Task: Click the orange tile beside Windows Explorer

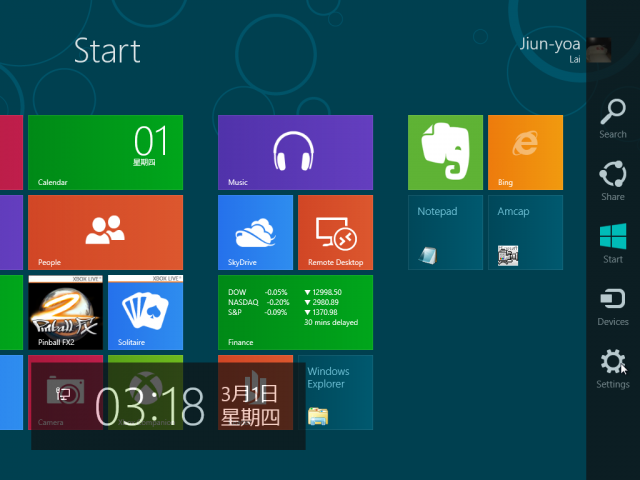Action: pos(255,392)
